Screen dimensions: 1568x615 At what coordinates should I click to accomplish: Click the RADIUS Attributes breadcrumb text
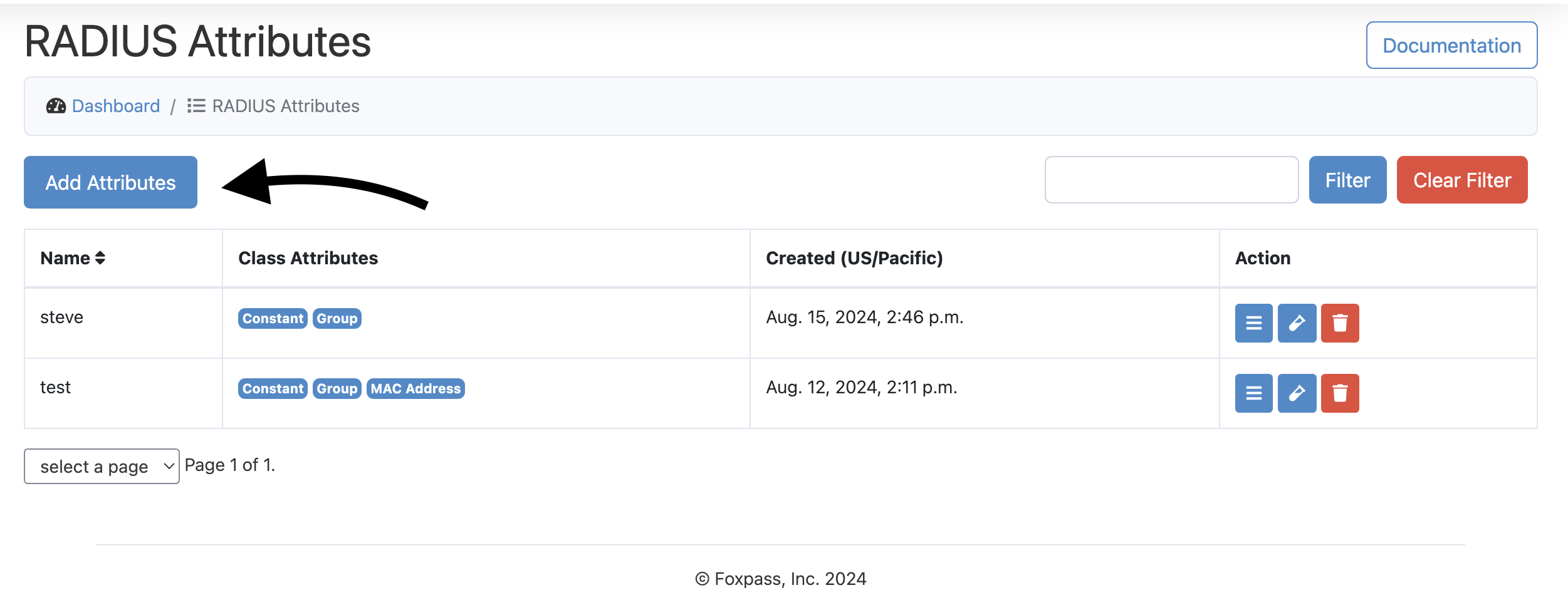click(x=286, y=106)
